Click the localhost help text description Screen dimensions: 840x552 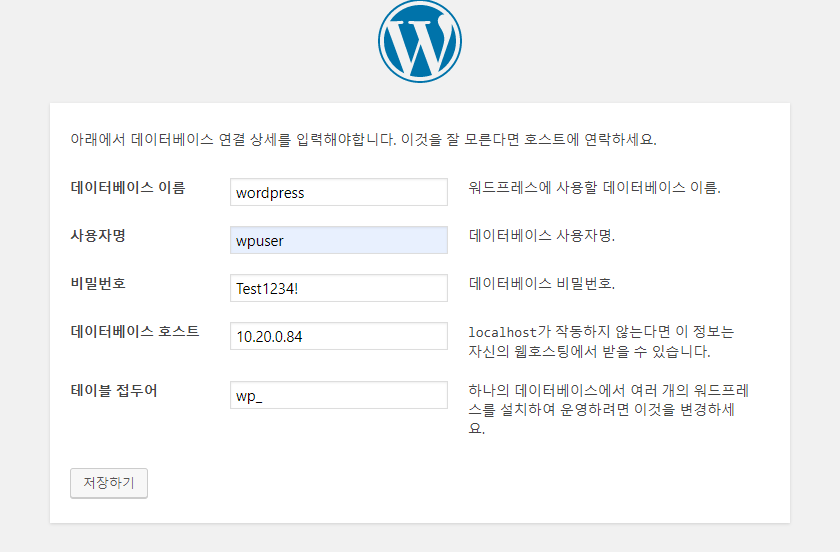click(601, 341)
